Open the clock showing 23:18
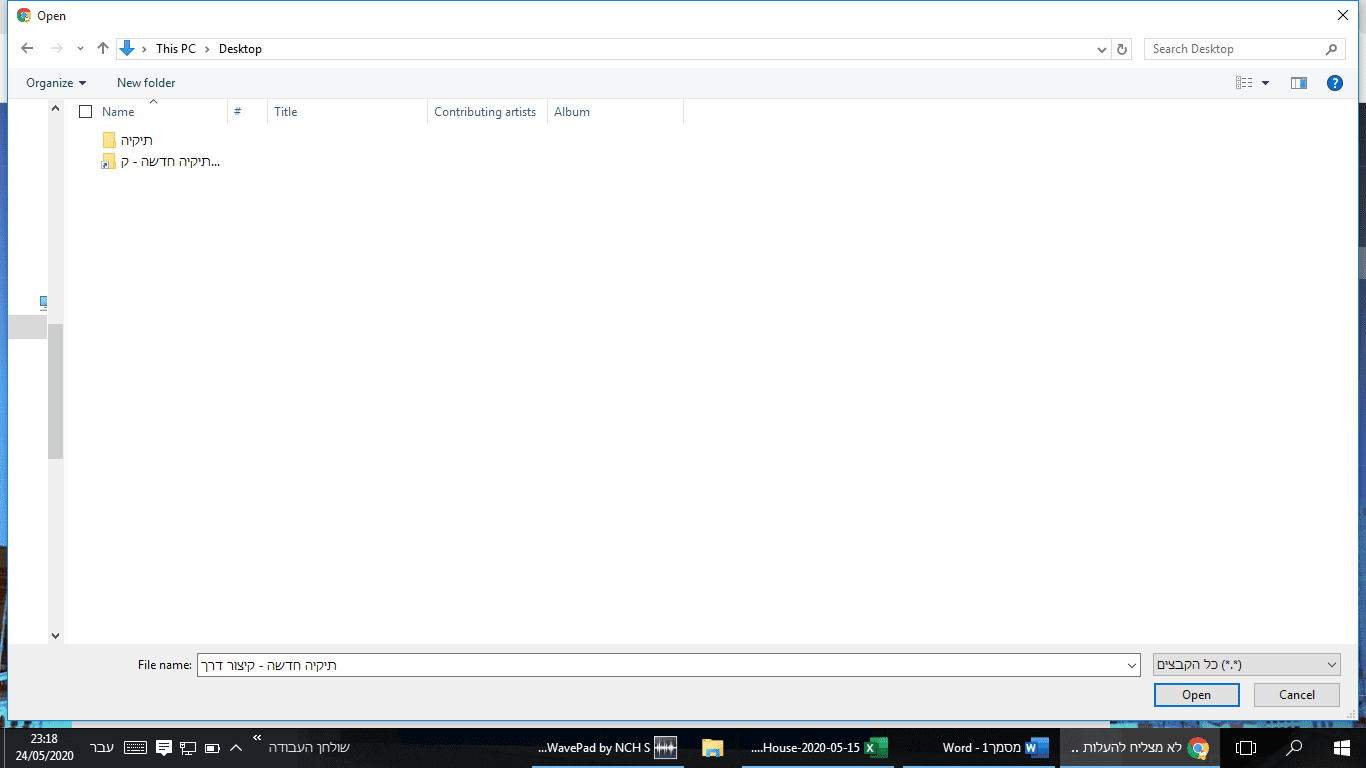 point(44,747)
